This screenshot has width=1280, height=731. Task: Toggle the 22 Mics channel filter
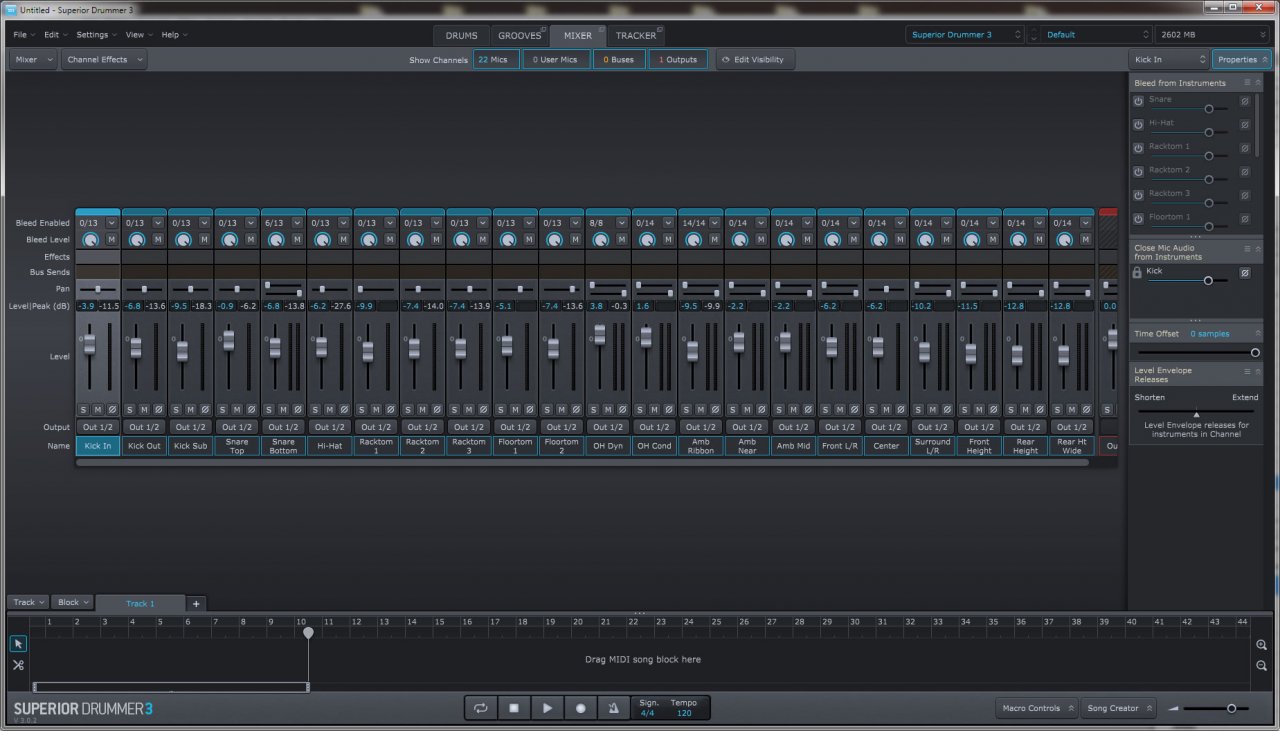pos(496,59)
